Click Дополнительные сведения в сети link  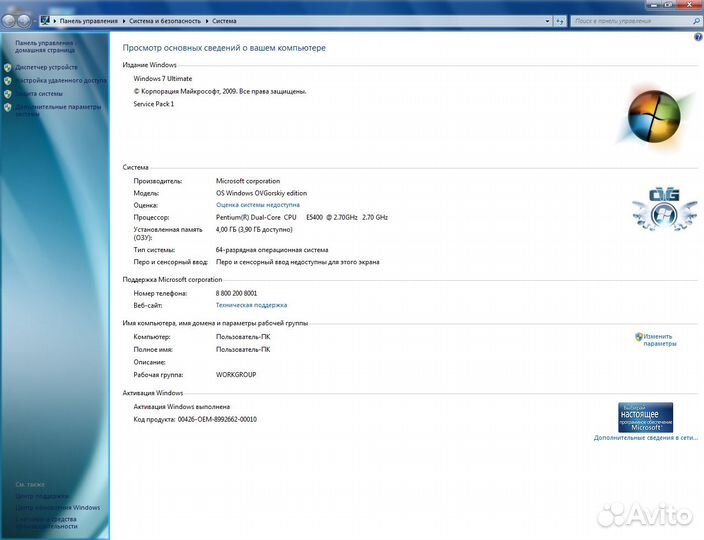click(644, 438)
